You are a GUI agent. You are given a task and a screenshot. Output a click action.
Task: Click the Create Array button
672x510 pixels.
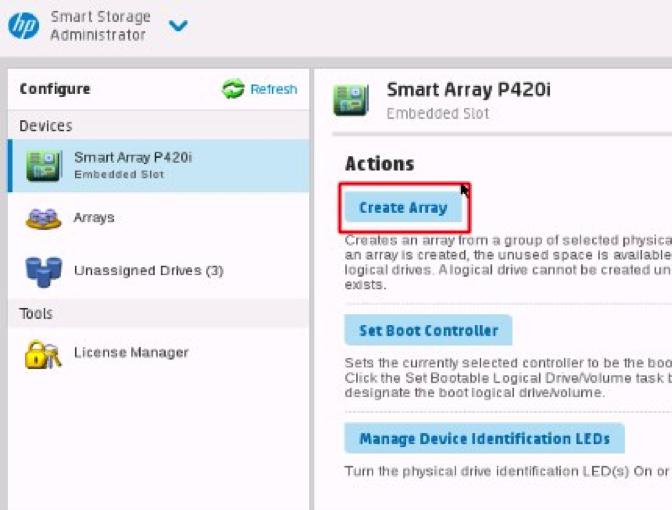point(403,207)
